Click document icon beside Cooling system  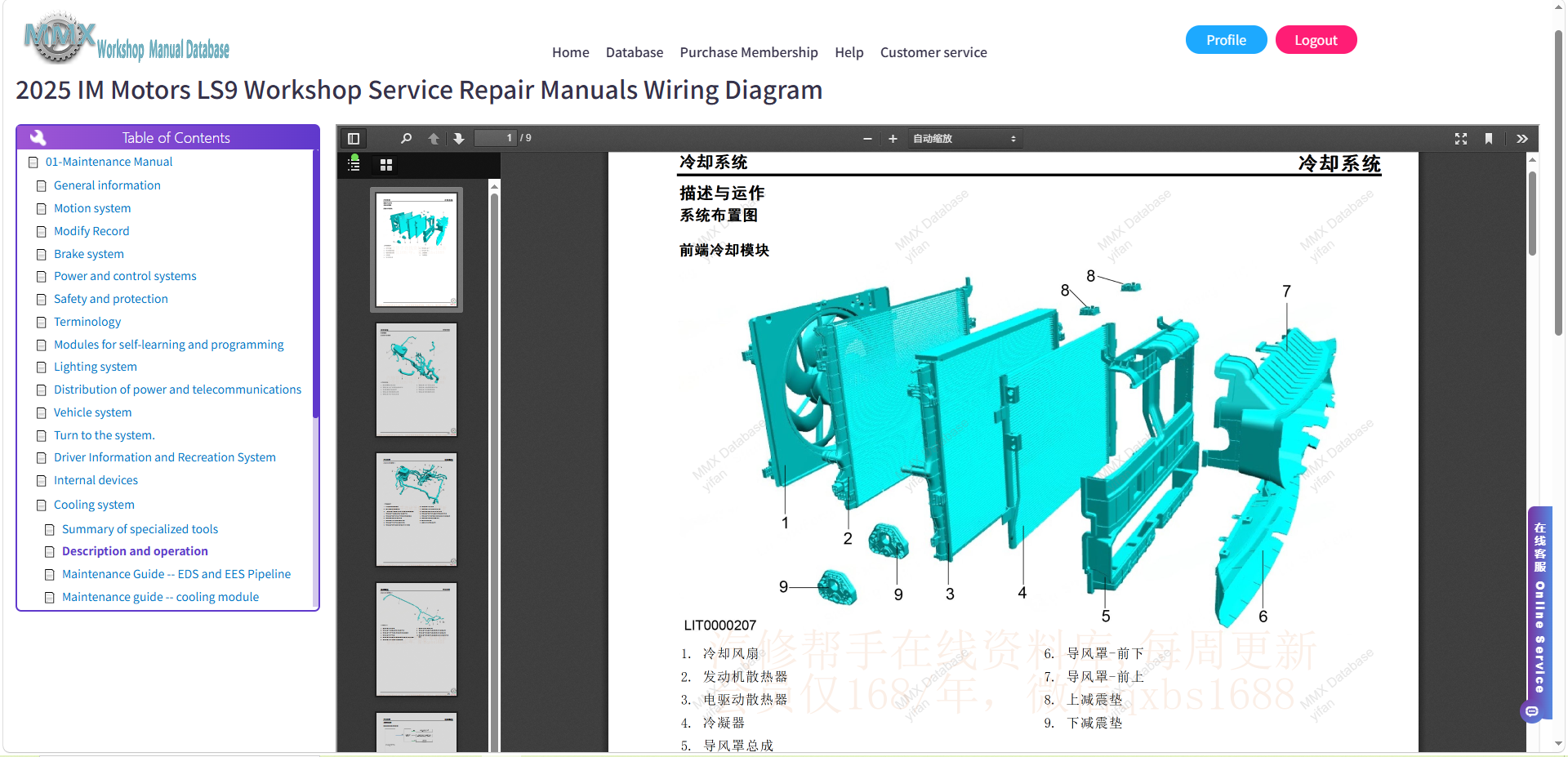pos(42,505)
